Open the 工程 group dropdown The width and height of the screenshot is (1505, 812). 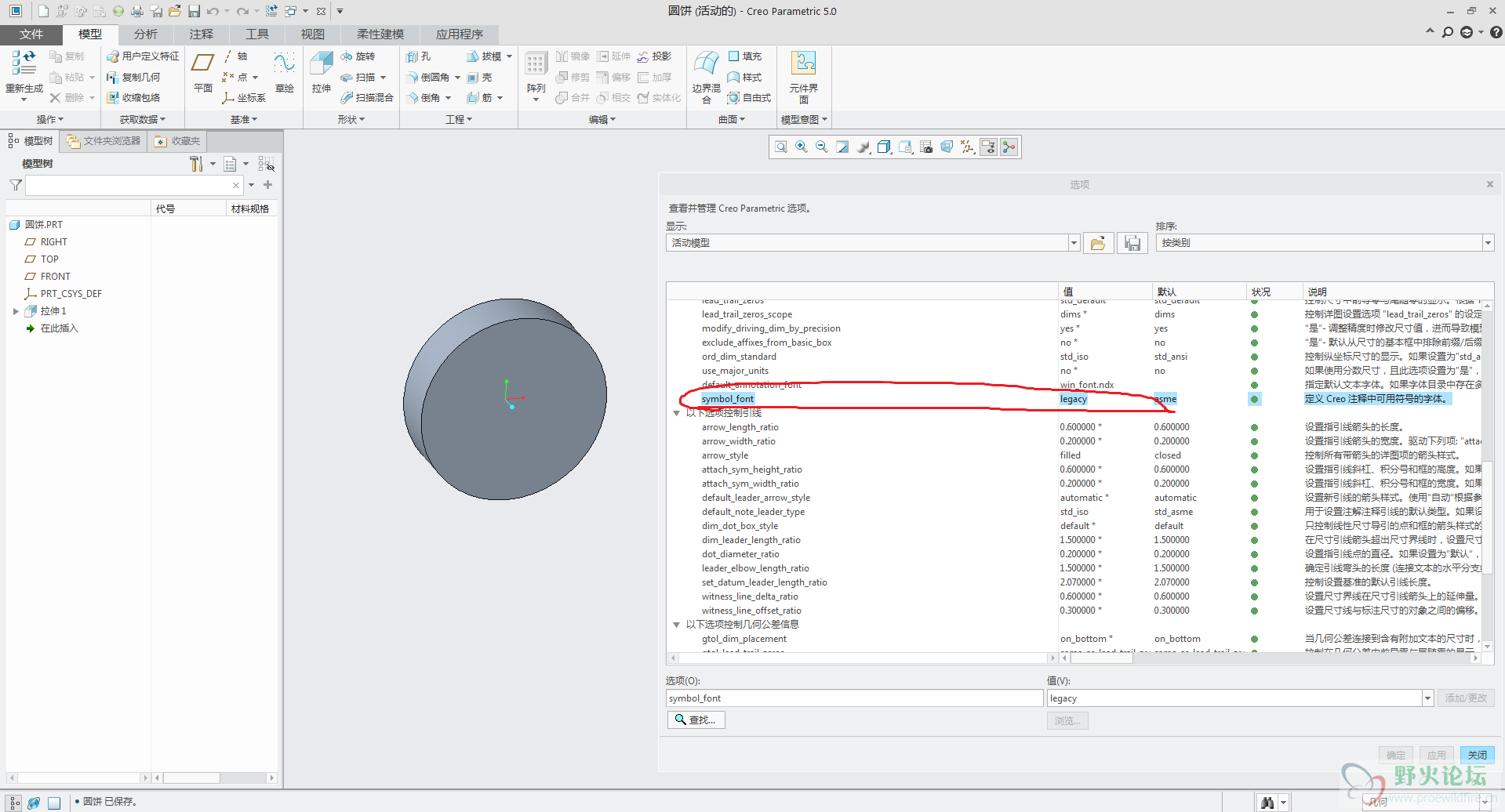click(459, 119)
